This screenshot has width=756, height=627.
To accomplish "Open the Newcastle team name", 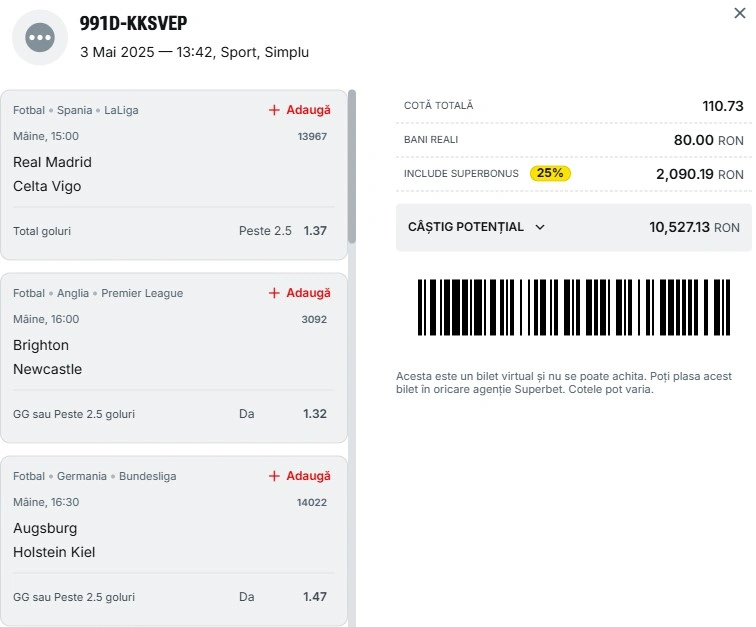I will click(47, 369).
